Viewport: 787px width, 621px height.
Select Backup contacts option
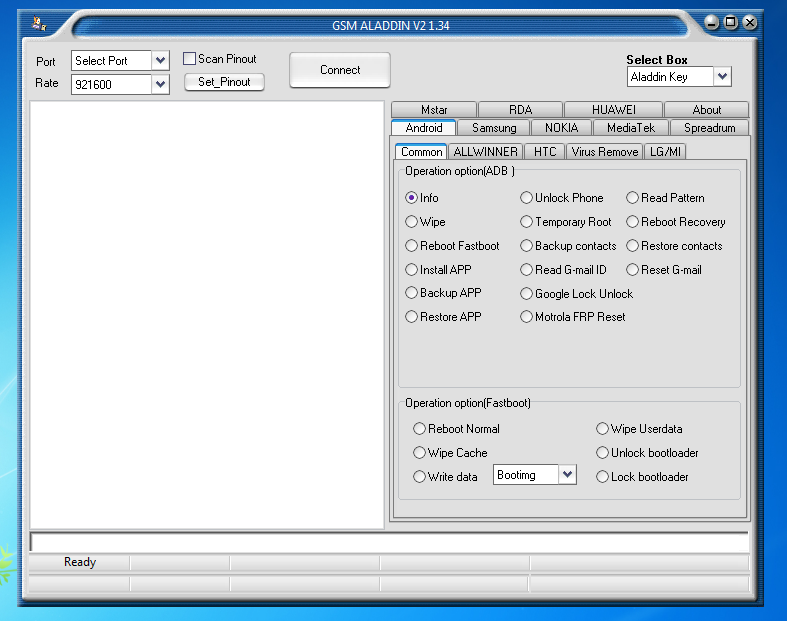[x=526, y=245]
